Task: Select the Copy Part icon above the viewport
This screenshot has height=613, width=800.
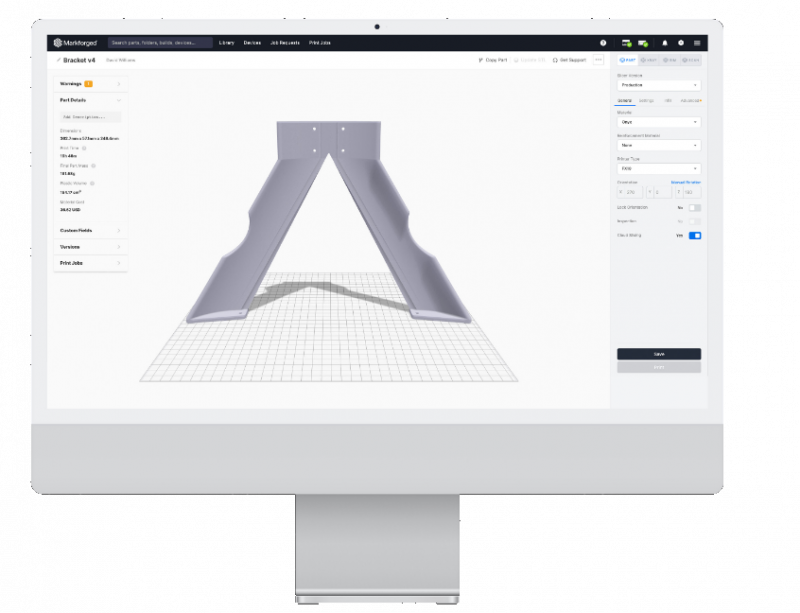Action: 481,60
